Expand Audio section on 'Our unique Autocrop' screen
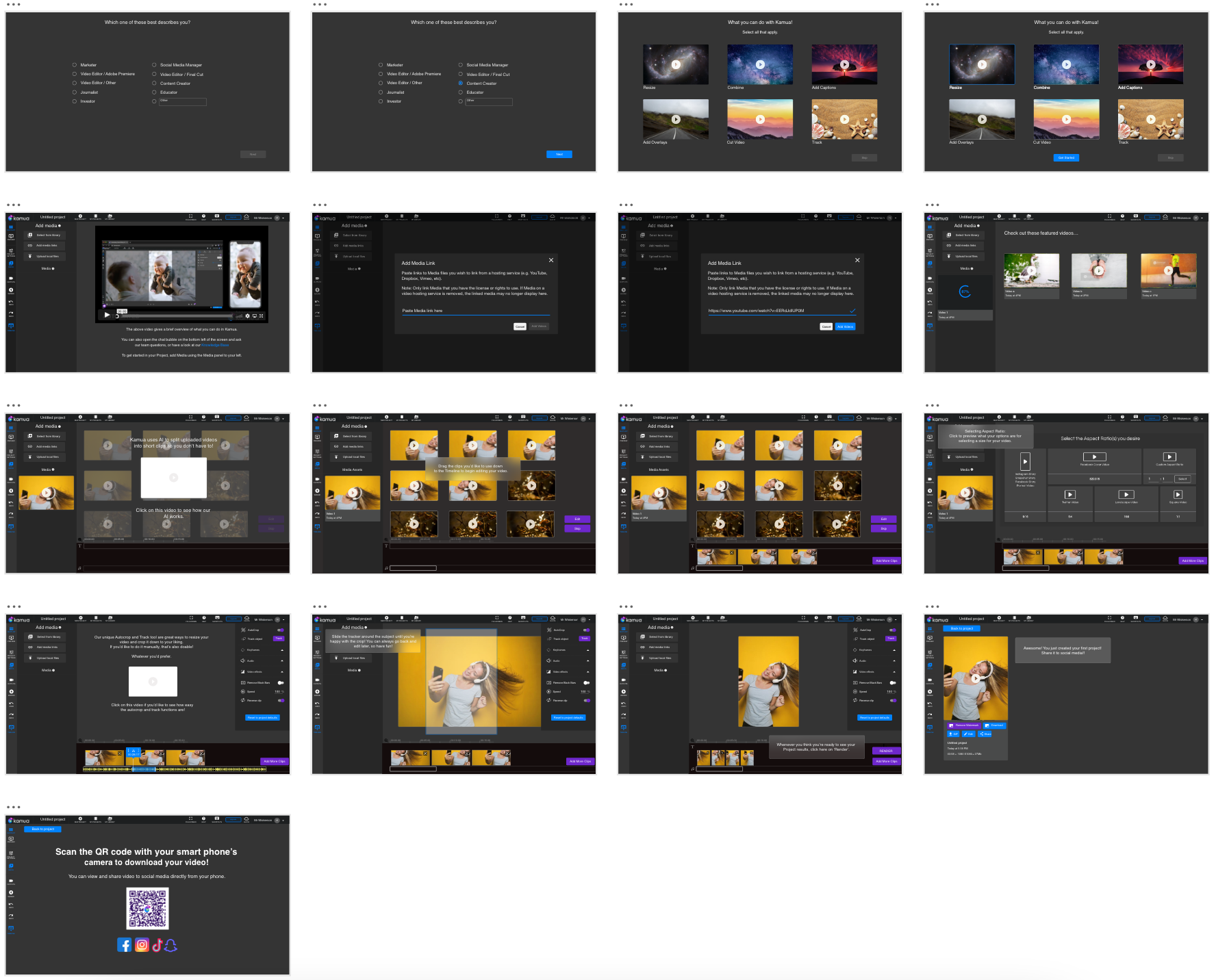This screenshot has width=1216, height=980. point(282,661)
